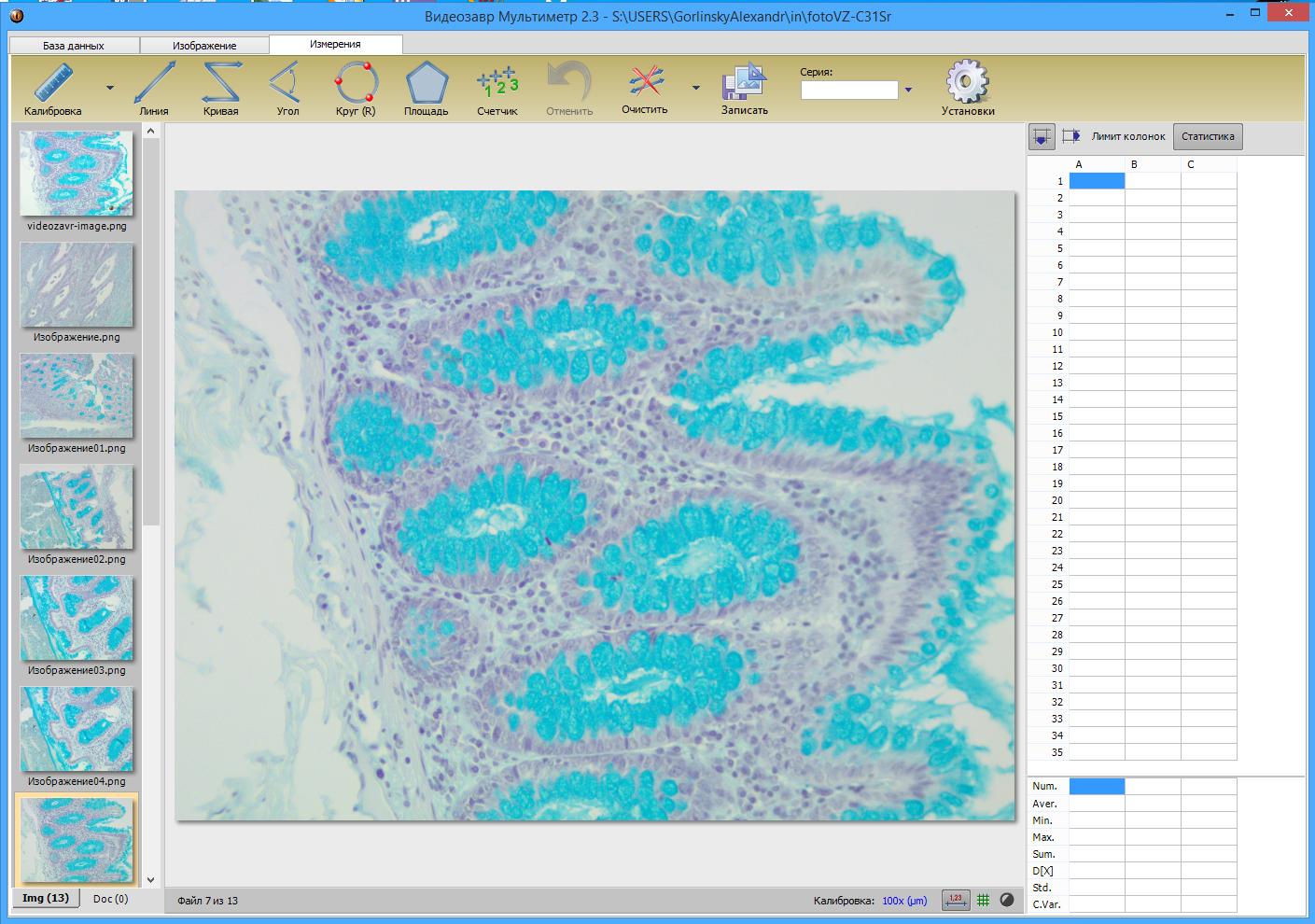Select the Линия measurement tool
The width and height of the screenshot is (1315, 924).
154,89
